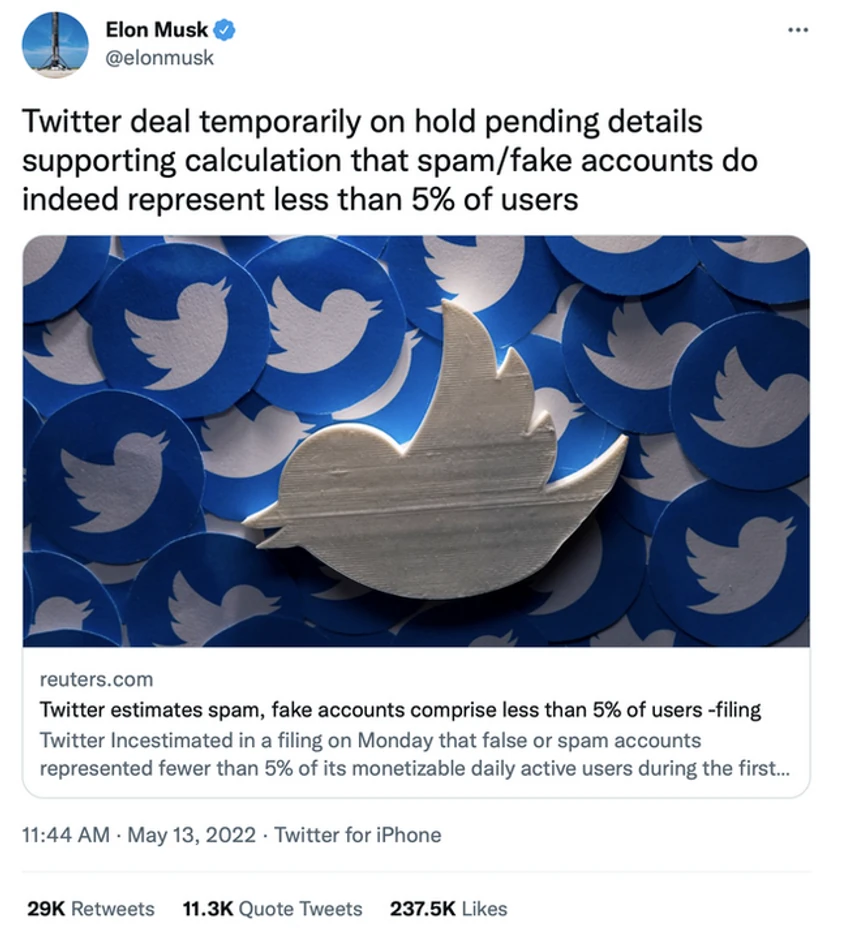
Task: Click the 'Twitter for iPhone' source label
Action: (357, 834)
